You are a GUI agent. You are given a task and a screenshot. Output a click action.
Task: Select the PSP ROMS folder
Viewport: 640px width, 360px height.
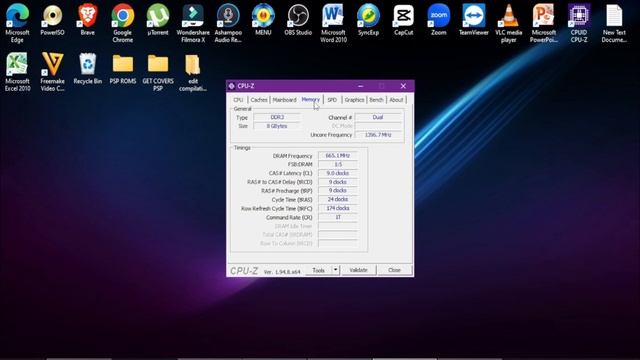click(122, 69)
